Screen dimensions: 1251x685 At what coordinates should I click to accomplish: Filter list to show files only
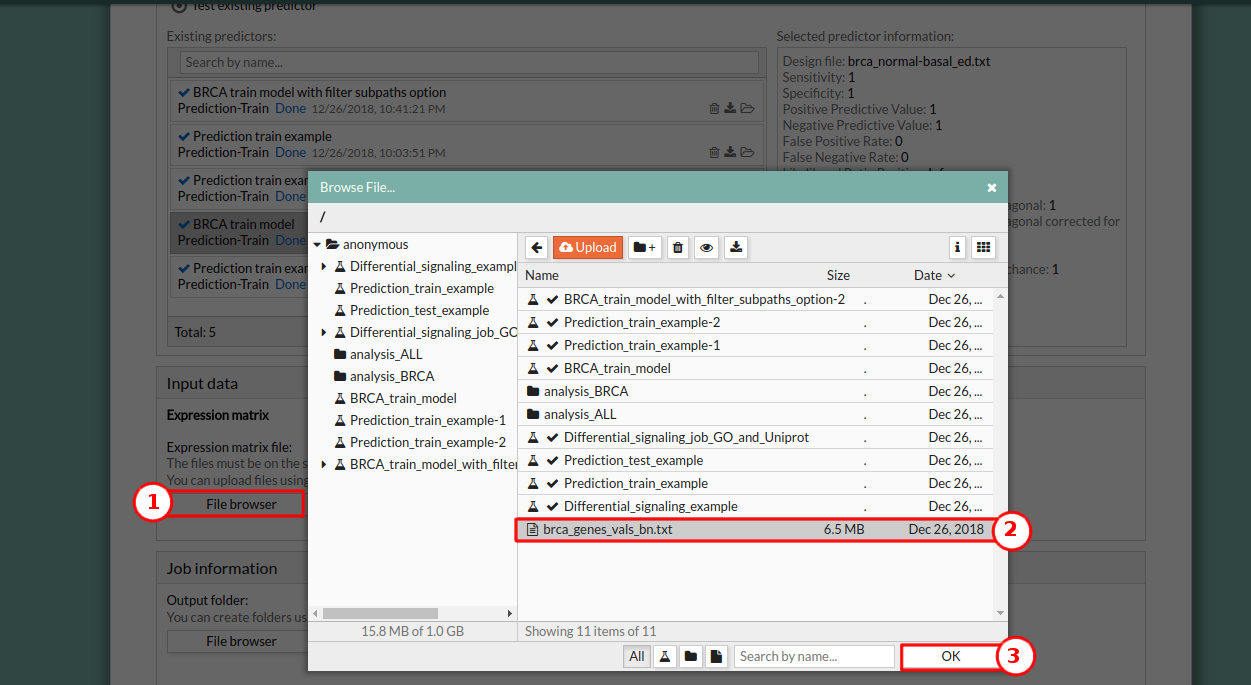coord(716,657)
